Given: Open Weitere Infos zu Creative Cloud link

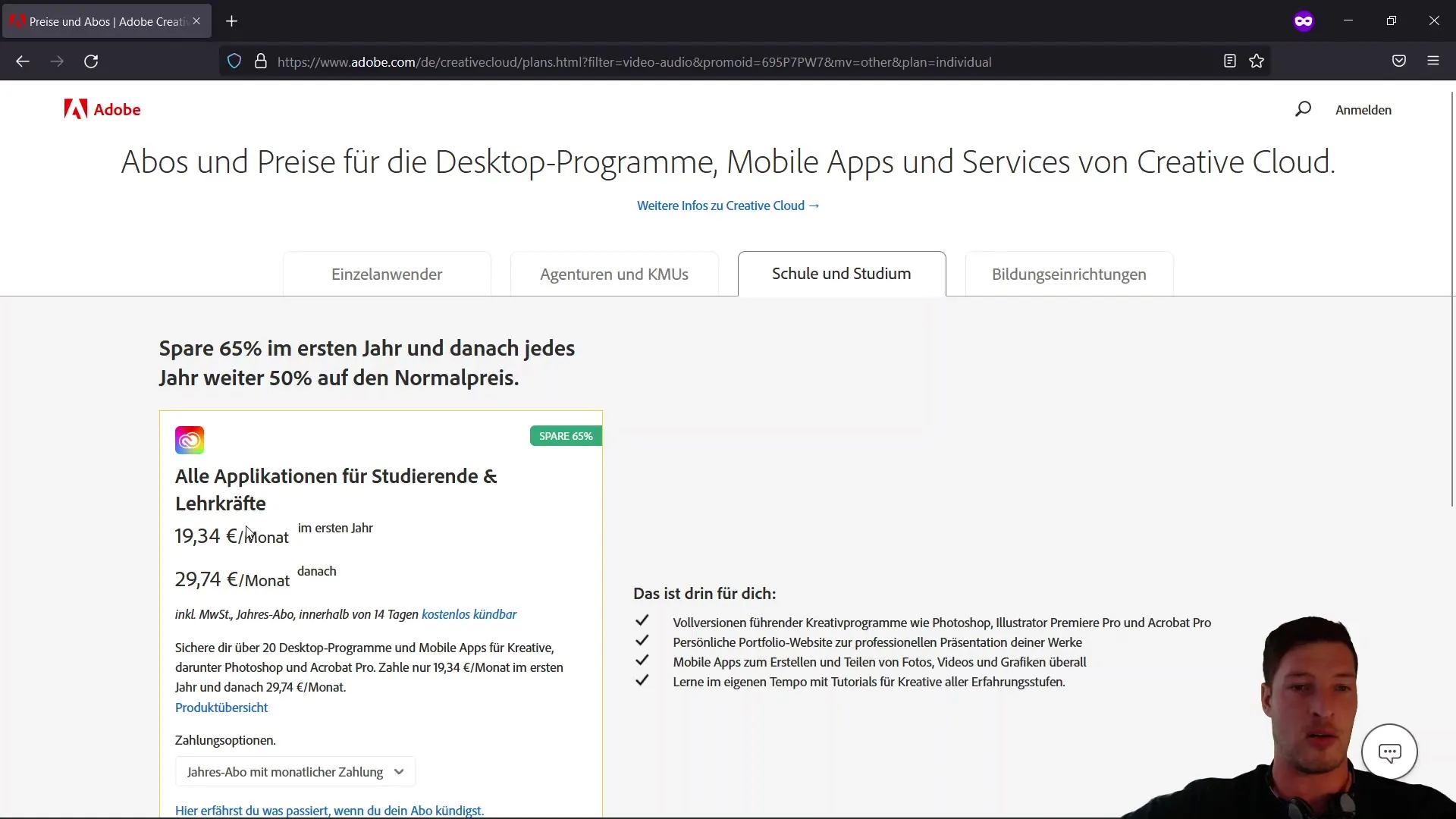Looking at the screenshot, I should [728, 206].
